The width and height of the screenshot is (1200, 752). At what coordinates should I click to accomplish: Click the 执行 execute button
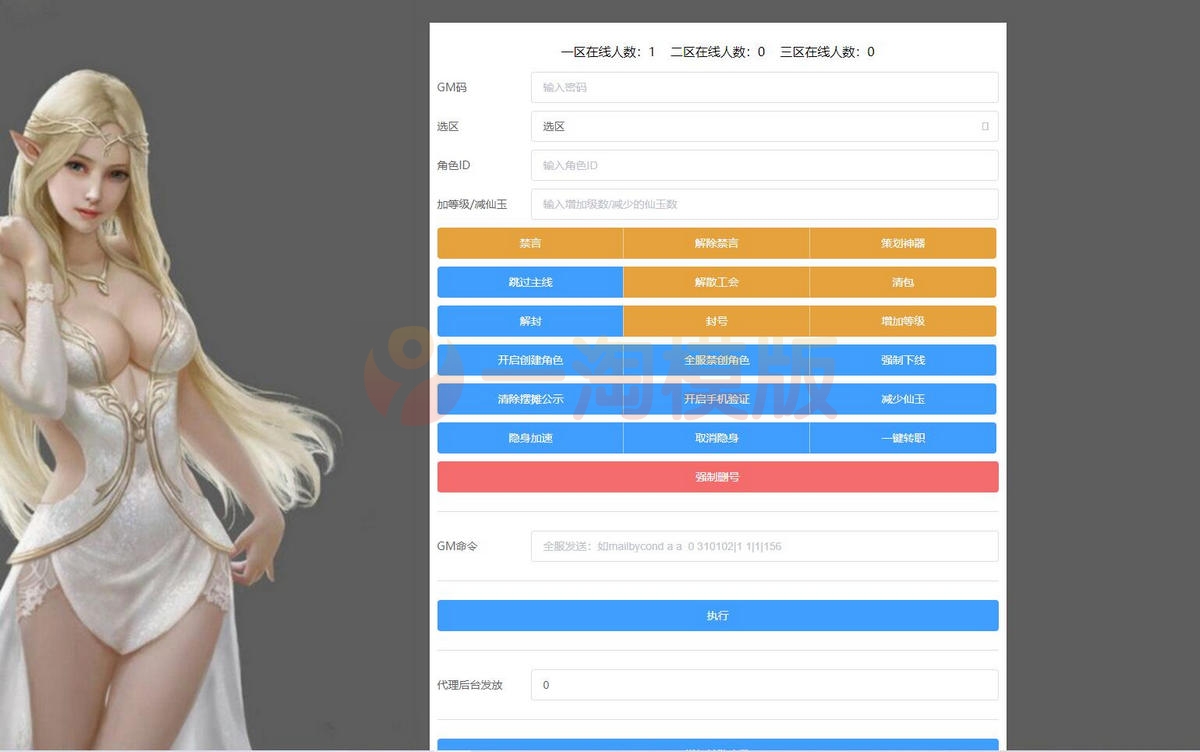[x=717, y=615]
